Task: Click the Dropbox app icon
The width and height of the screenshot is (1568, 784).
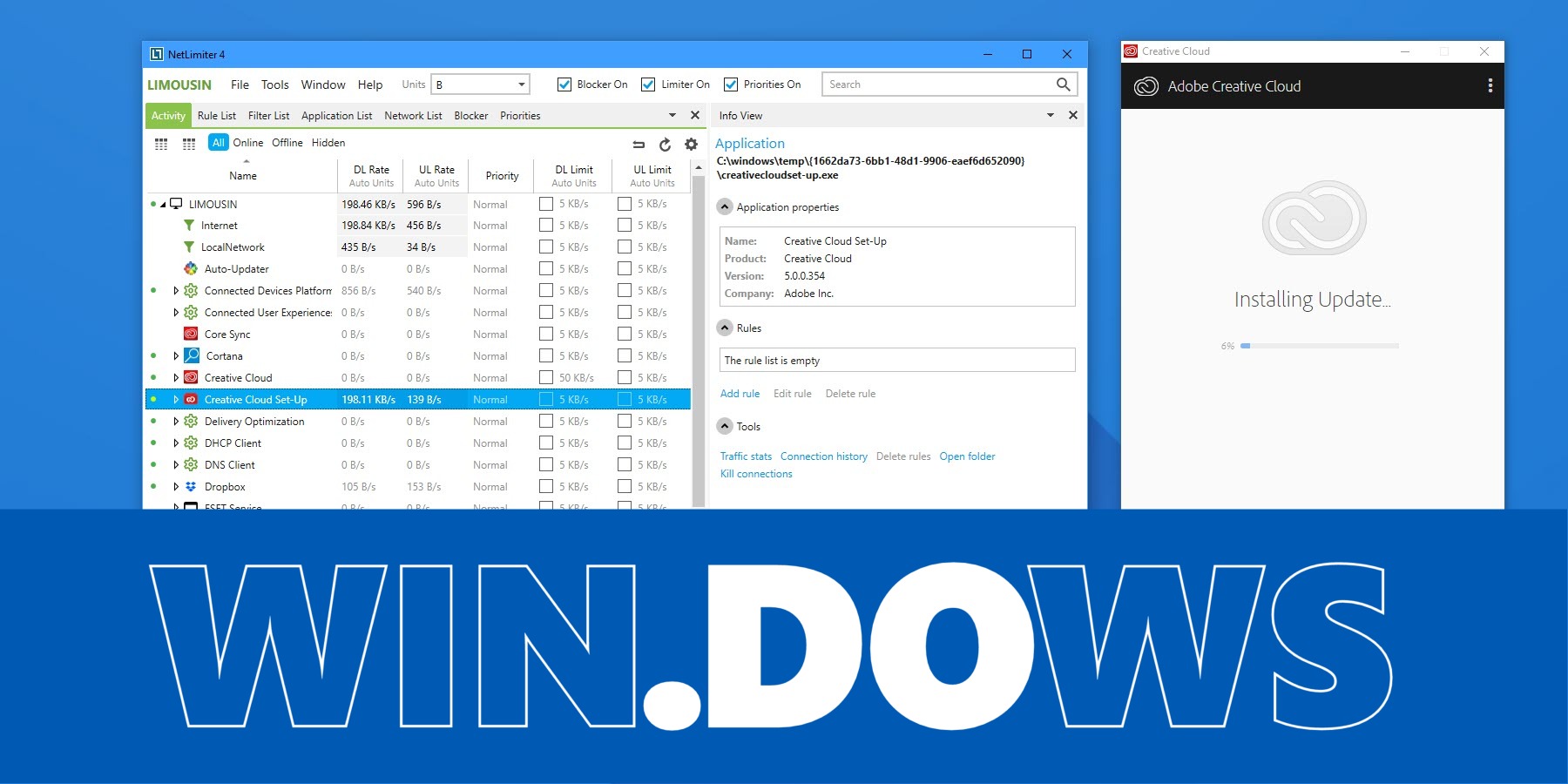Action: [x=191, y=487]
